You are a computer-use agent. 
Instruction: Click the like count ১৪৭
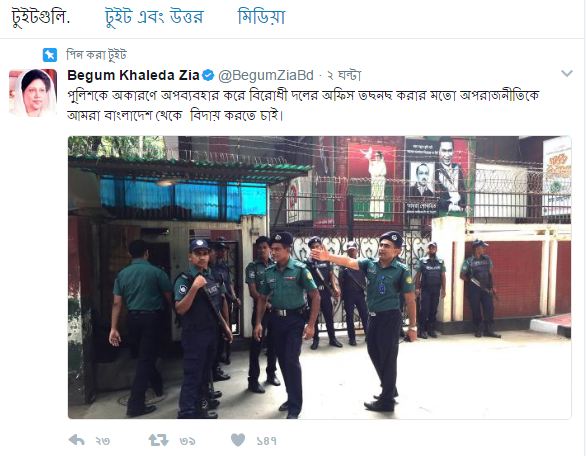pyautogui.click(x=266, y=441)
